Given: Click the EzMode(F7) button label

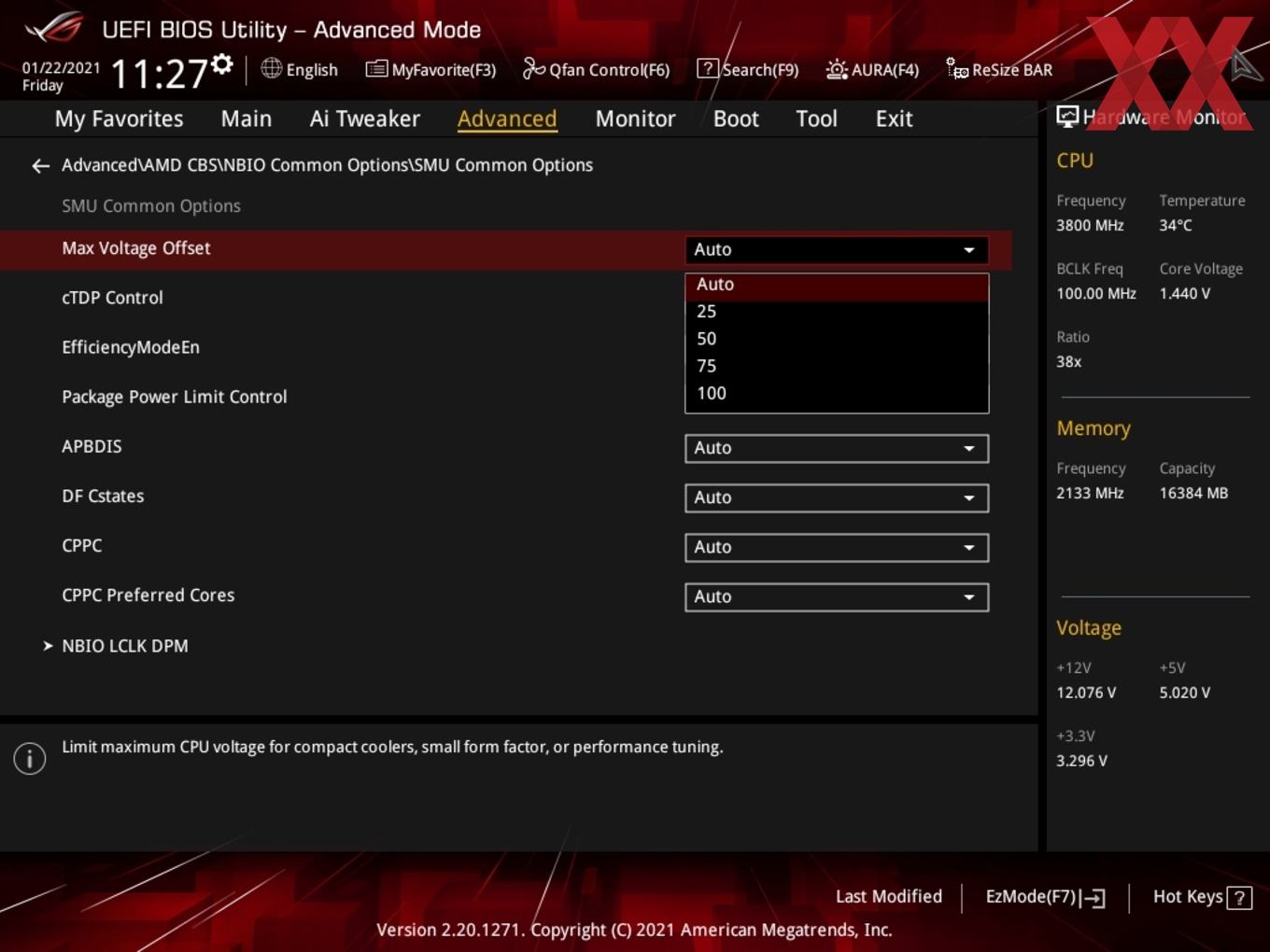Looking at the screenshot, I should tap(1031, 897).
